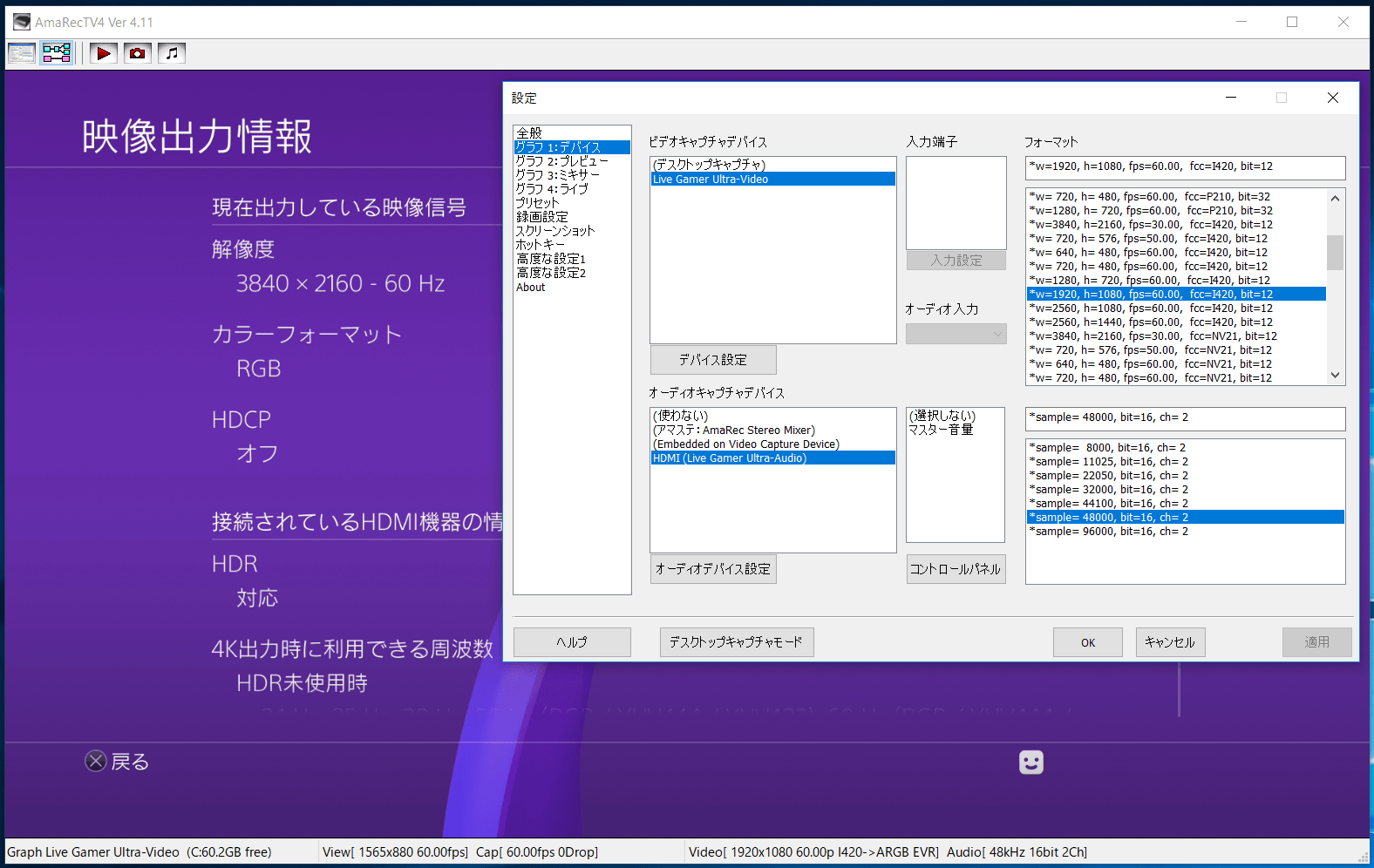Select sample=44100 audio format

(1186, 503)
